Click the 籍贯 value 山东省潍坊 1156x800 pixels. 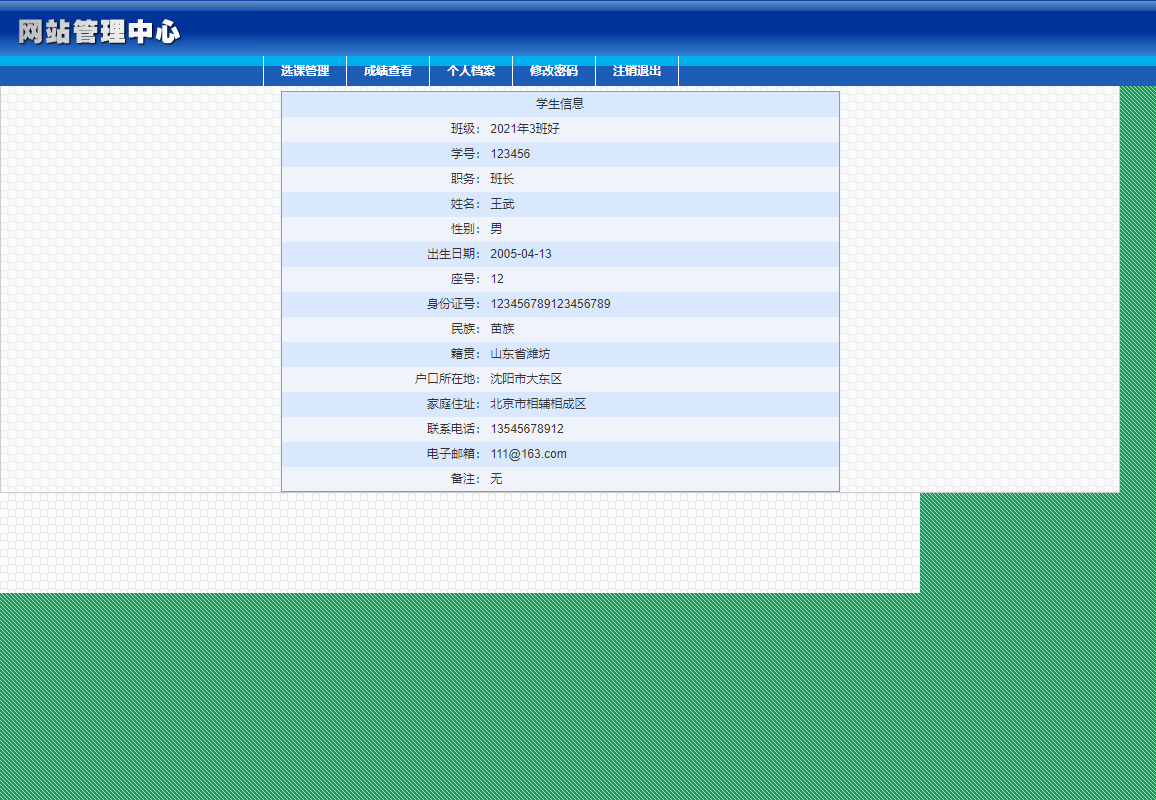520,354
